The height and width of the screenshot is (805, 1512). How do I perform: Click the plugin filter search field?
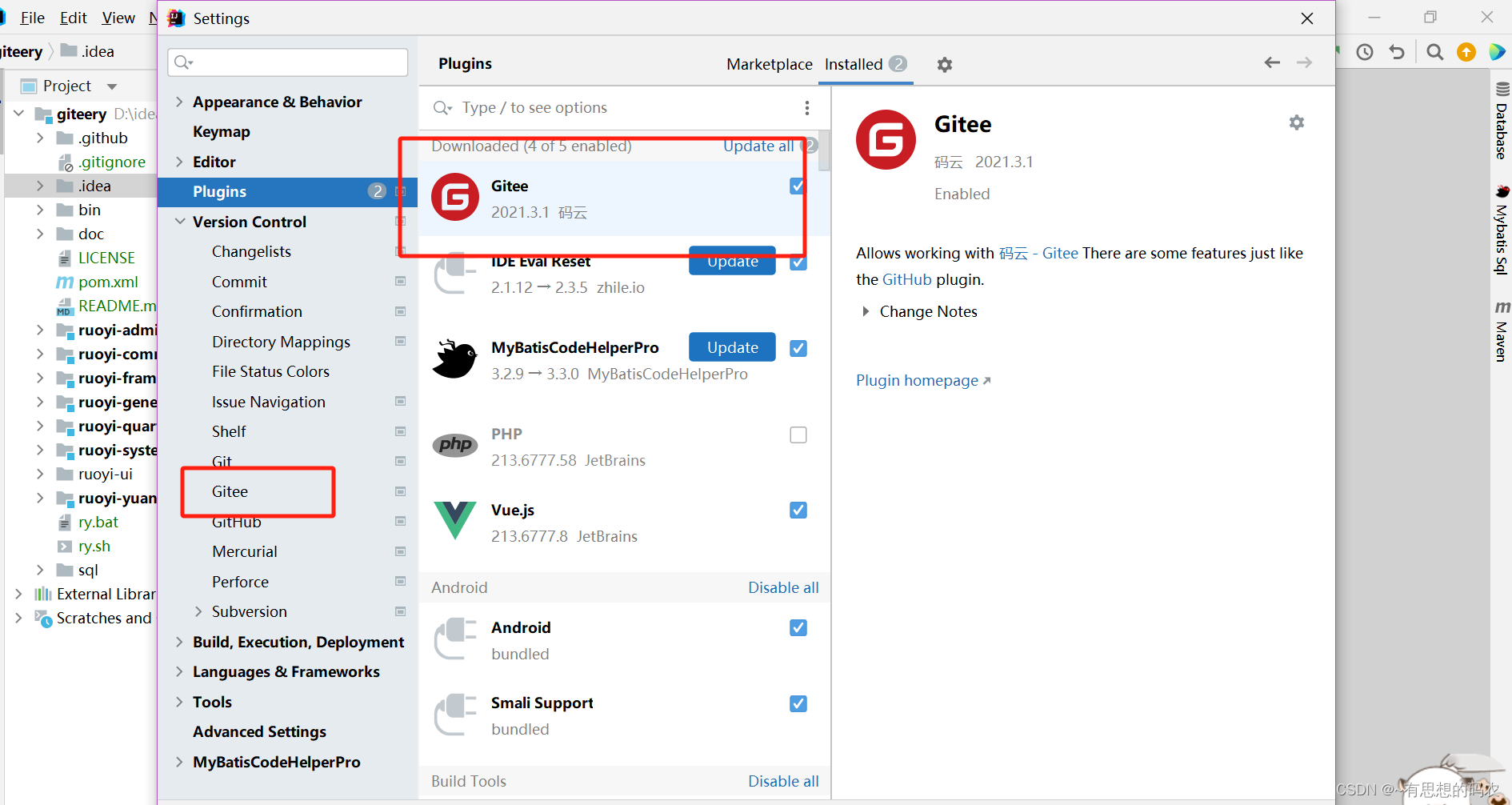pyautogui.click(x=612, y=108)
